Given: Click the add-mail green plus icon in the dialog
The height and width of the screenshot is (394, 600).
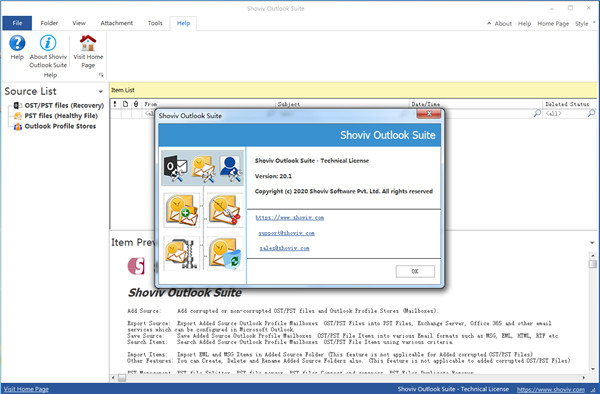Looking at the screenshot, I should tap(182, 210).
